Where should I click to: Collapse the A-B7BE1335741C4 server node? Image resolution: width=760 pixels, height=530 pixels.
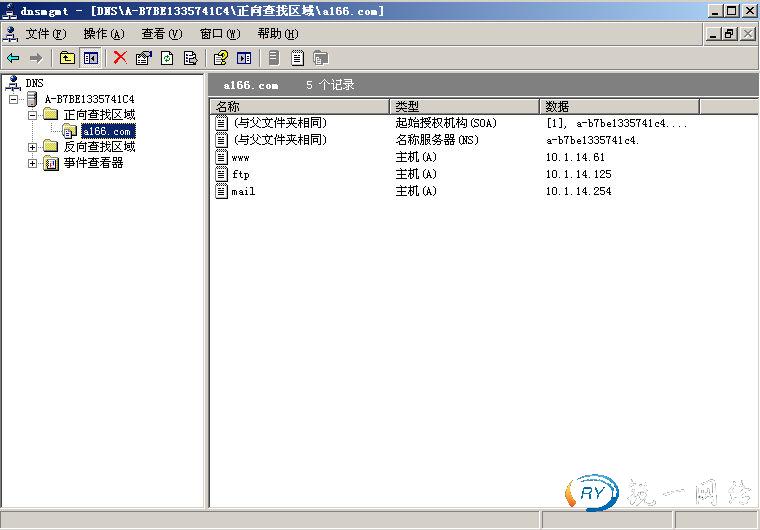(14, 99)
